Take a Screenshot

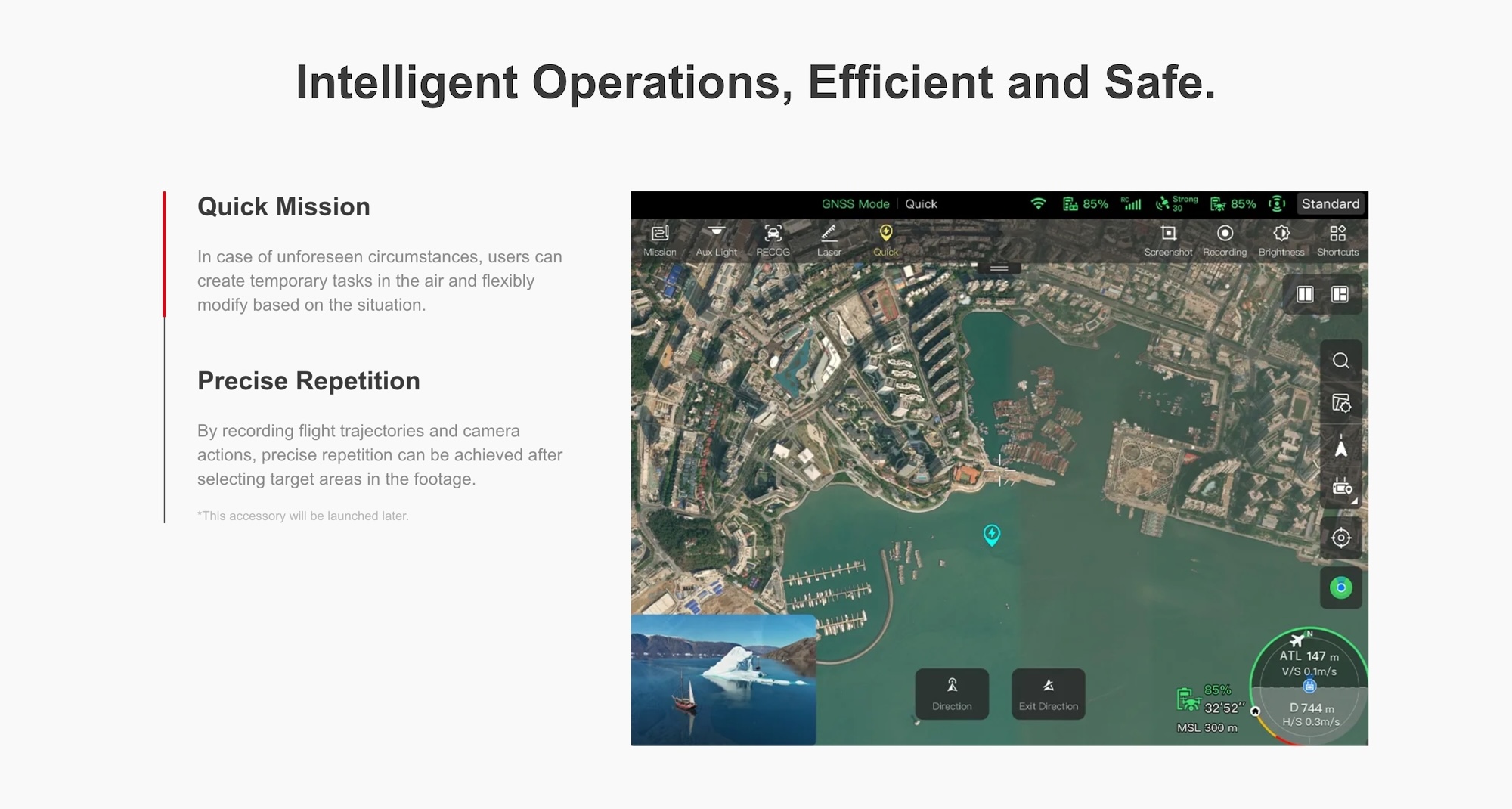pyautogui.click(x=1168, y=240)
